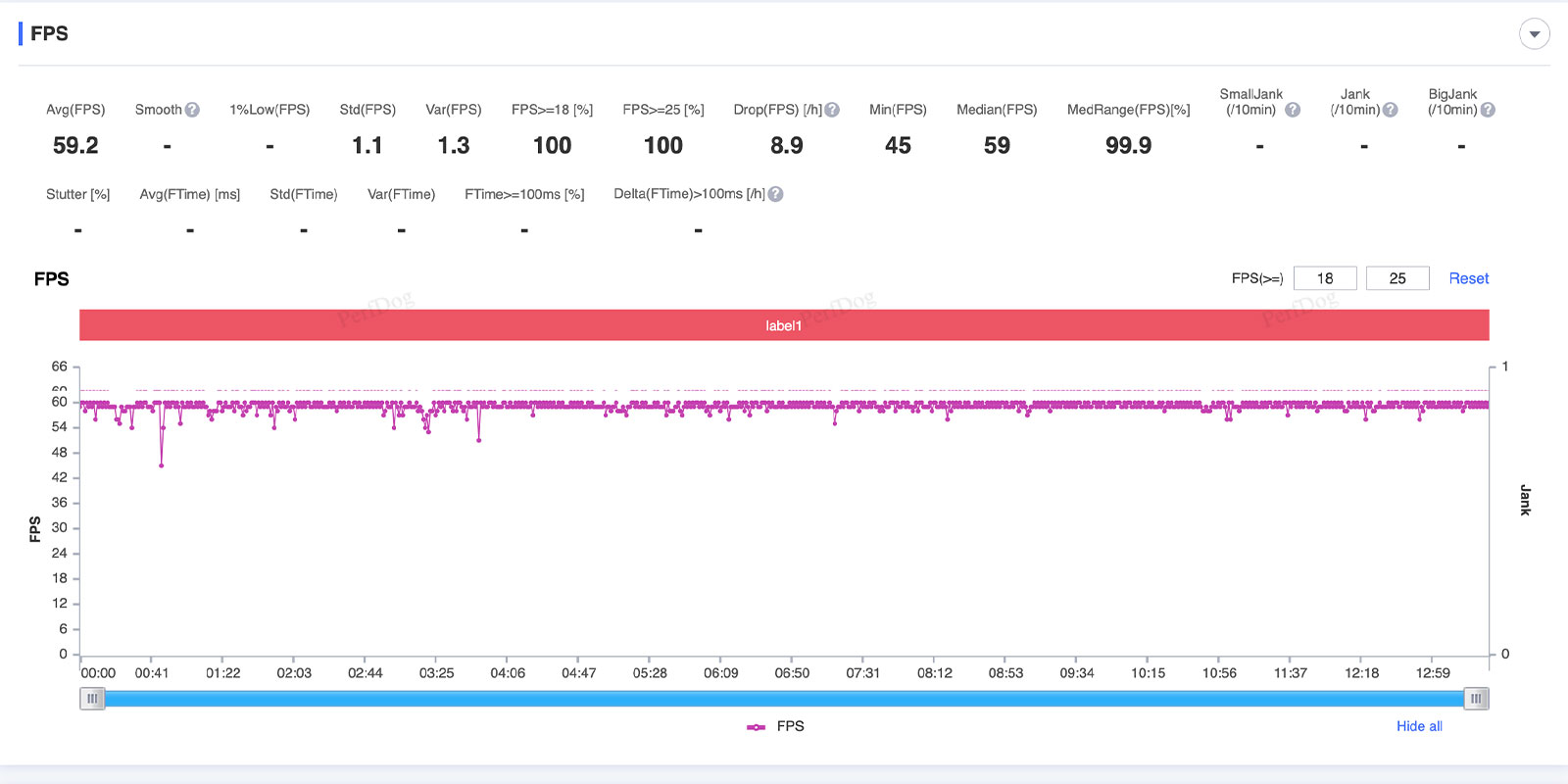
Task: Click the Jank right axis title
Action: click(x=1525, y=500)
